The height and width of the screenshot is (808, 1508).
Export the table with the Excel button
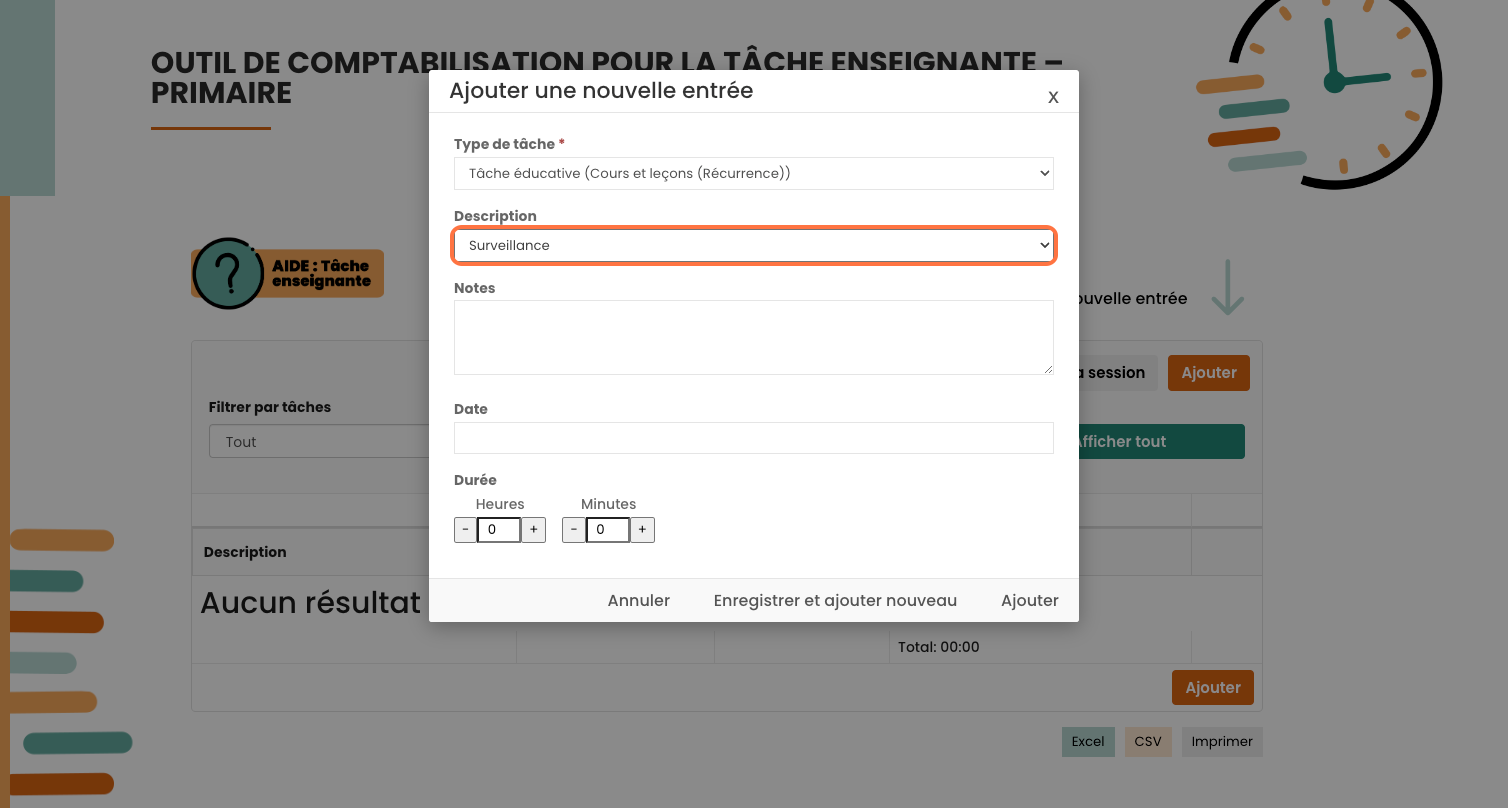pos(1088,742)
